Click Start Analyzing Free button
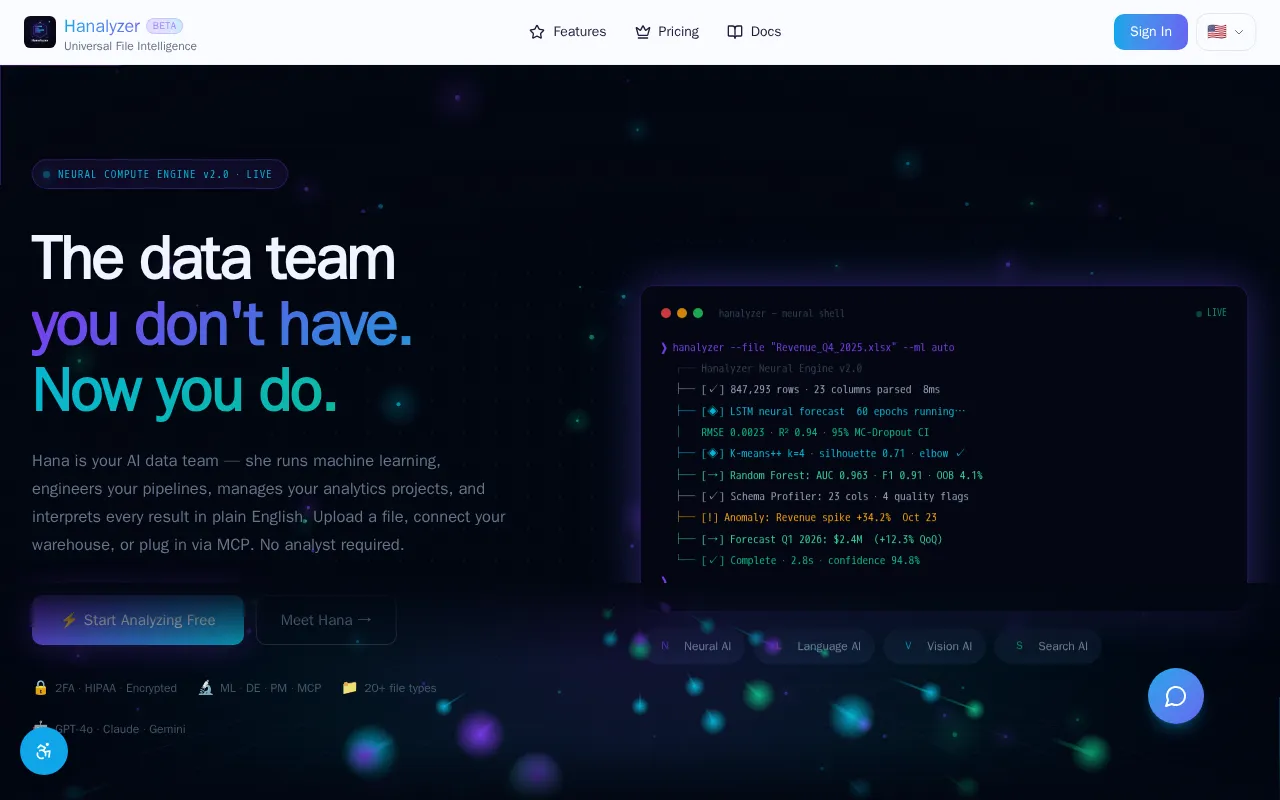 [x=138, y=620]
